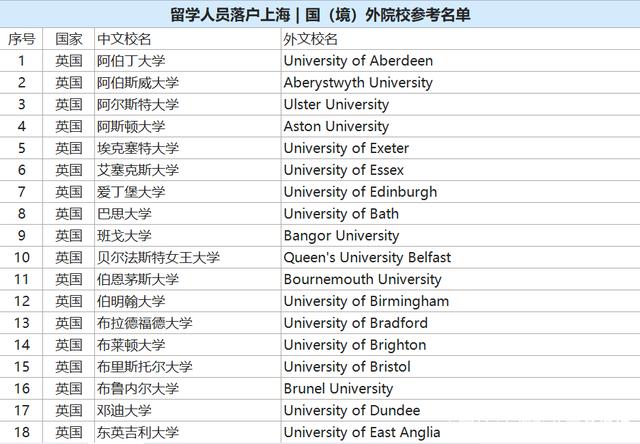Select the 序号 column header
The height and width of the screenshot is (444, 640).
(21, 39)
